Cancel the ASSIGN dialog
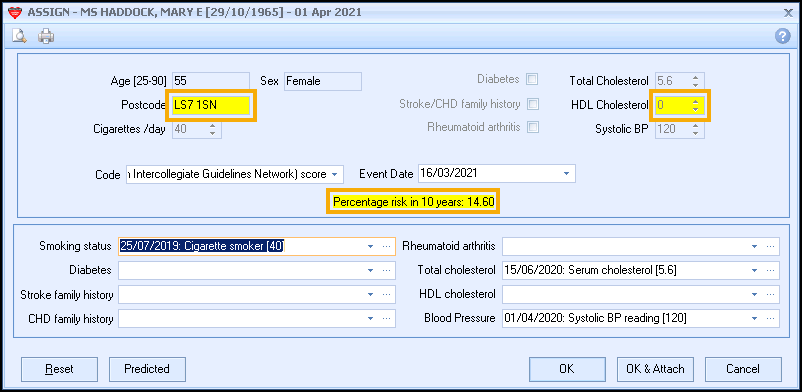 coord(743,369)
